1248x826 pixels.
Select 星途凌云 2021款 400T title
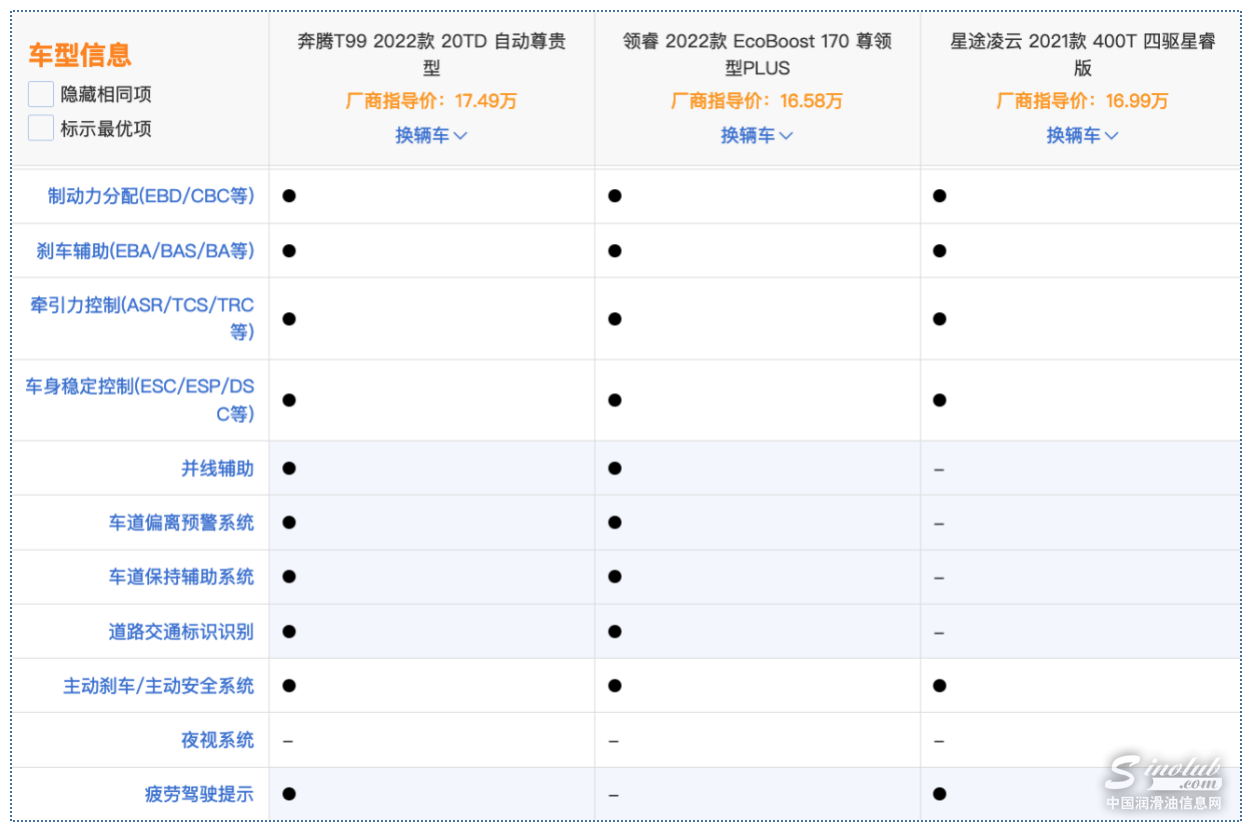click(1082, 55)
